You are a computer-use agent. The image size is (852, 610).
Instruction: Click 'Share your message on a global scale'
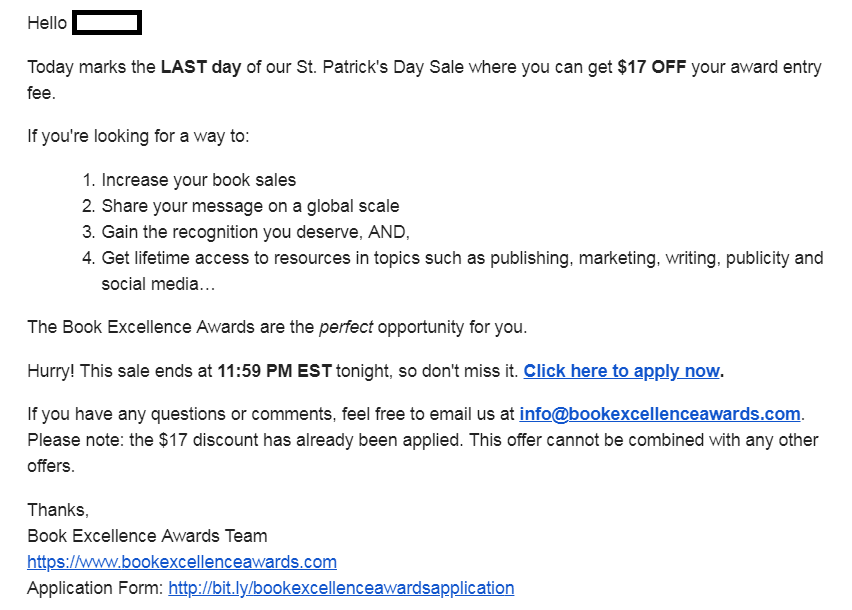(x=250, y=206)
